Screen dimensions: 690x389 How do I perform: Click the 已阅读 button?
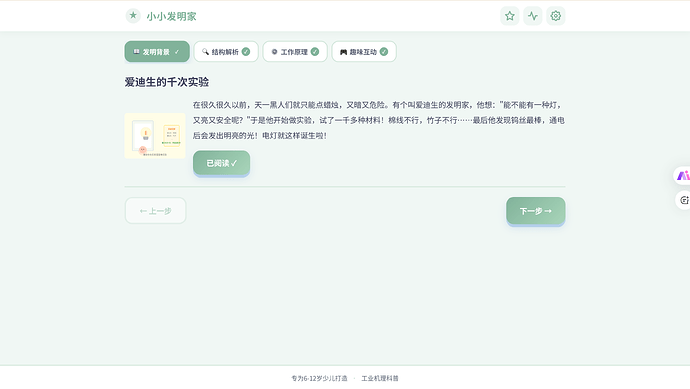221,163
